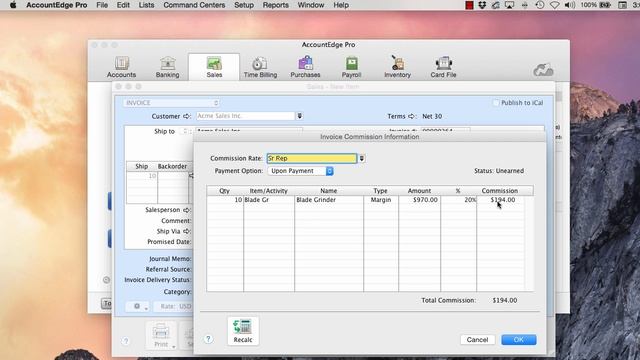This screenshot has height=360, width=640.
Task: Open the Window menu
Action: click(311, 5)
